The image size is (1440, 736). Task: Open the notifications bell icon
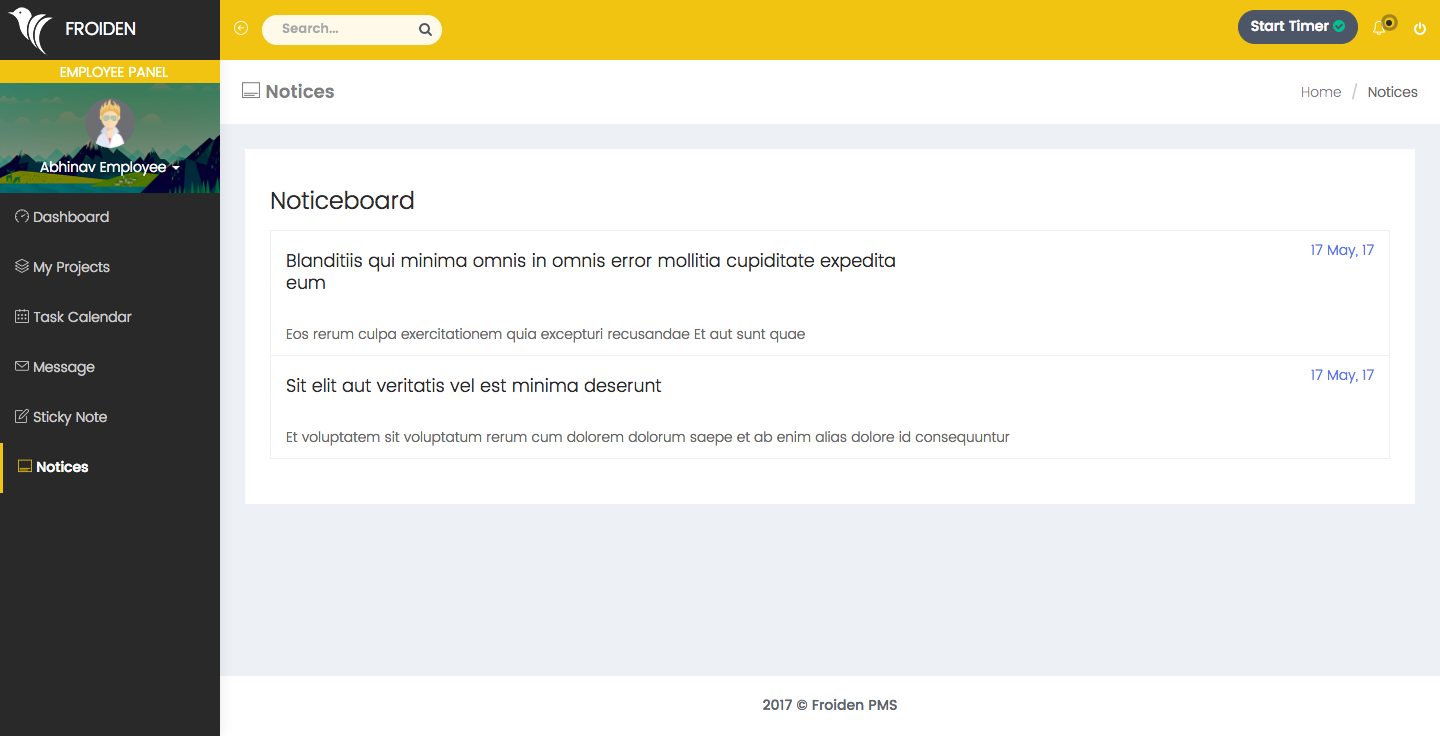[1379, 29]
